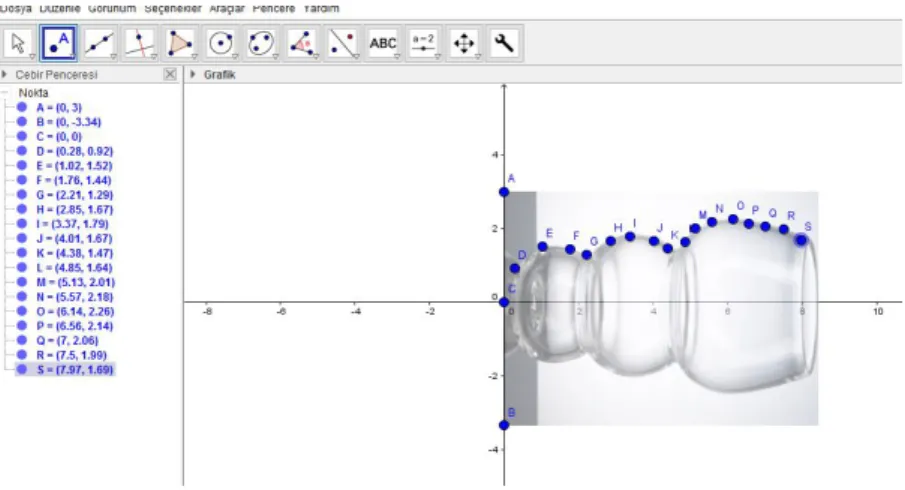This screenshot has width=905, height=490.
Task: Click point C at the origin
Action: coord(504,302)
